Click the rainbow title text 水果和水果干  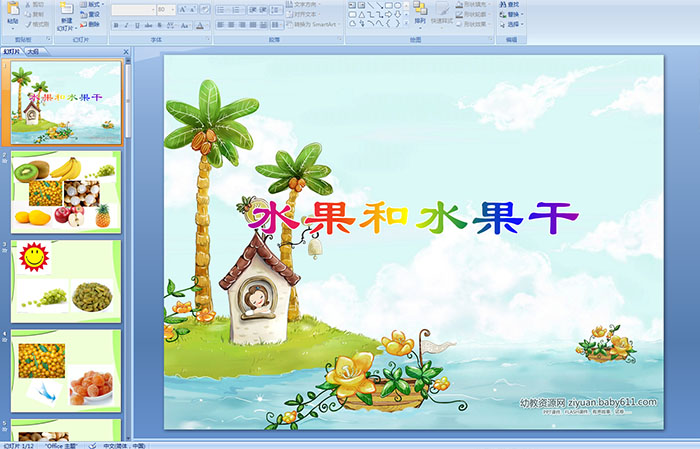coord(413,218)
